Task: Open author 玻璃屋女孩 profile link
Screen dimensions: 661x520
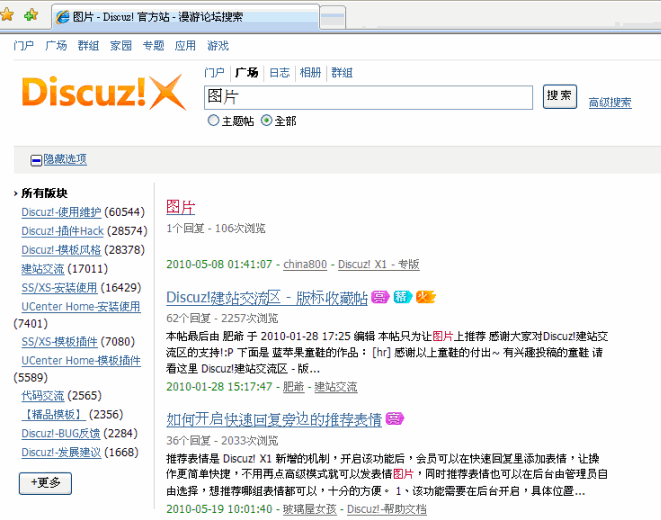Action: (x=310, y=509)
